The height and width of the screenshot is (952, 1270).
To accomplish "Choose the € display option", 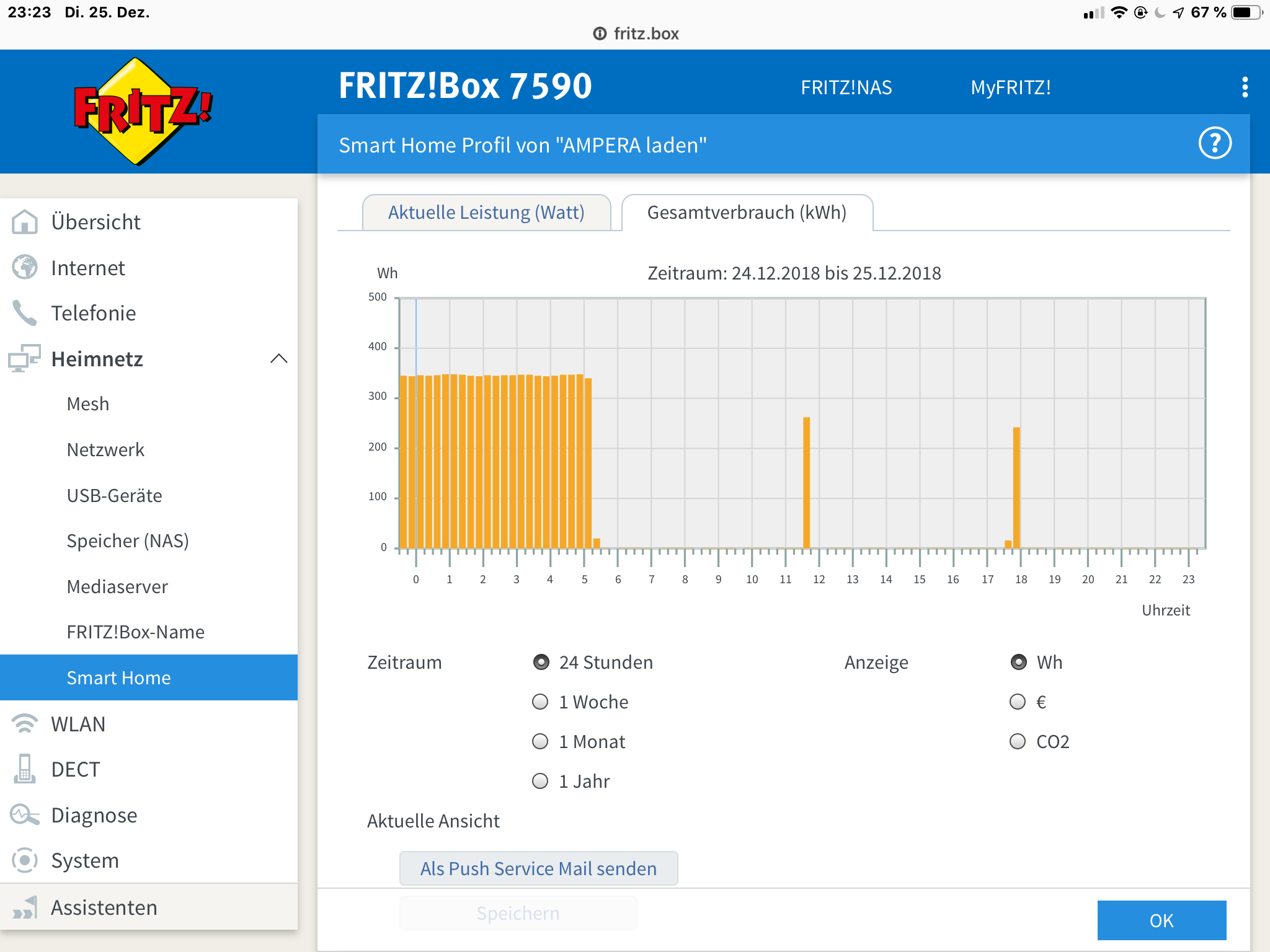I will [1018, 702].
